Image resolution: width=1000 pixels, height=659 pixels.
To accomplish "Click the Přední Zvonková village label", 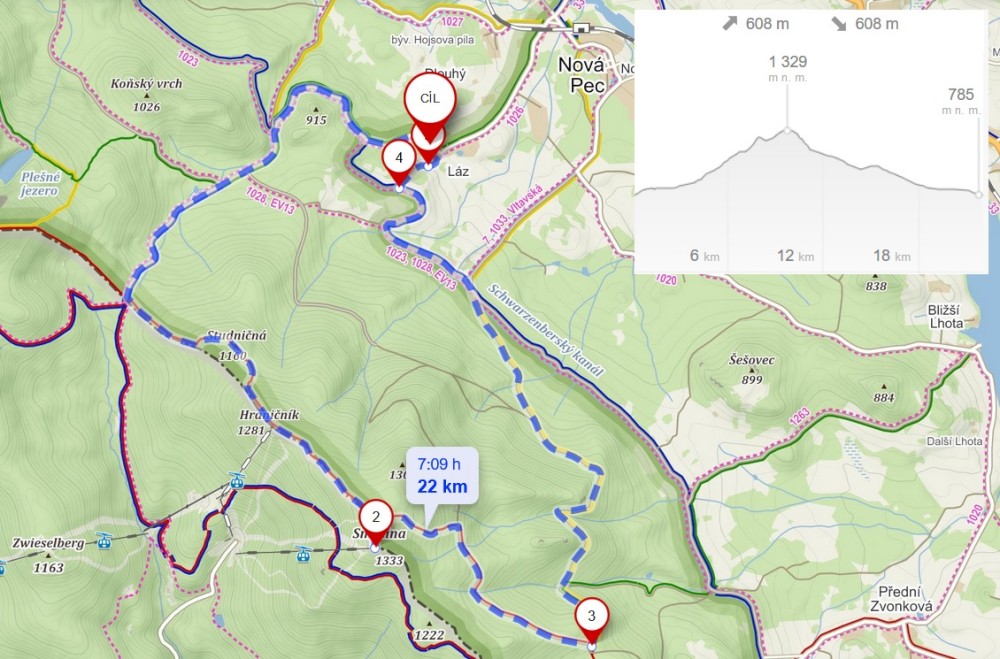I will (x=901, y=599).
